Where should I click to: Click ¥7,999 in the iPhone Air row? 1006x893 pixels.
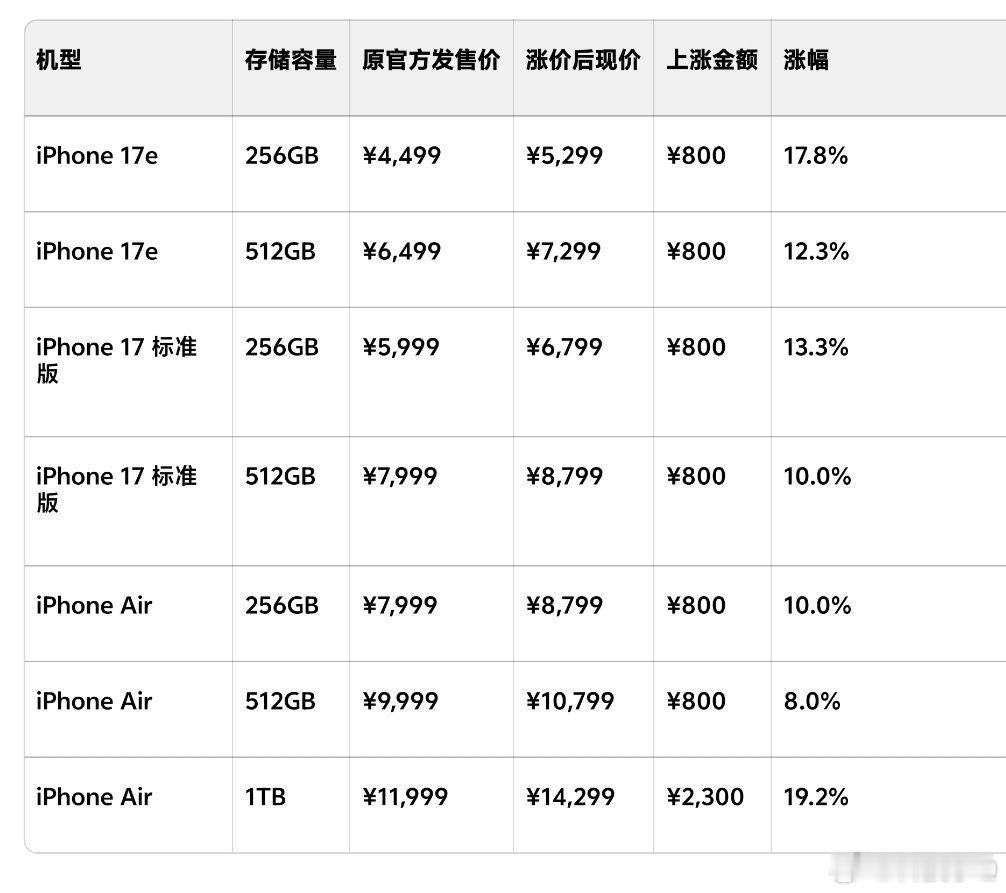(400, 606)
